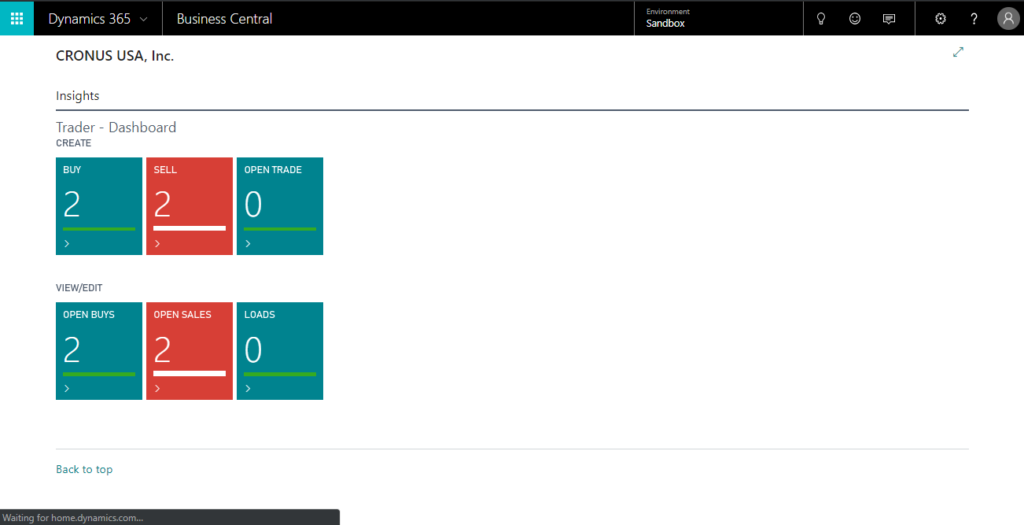Open the OPEN SALES tile
This screenshot has height=525, width=1024.
click(x=189, y=351)
